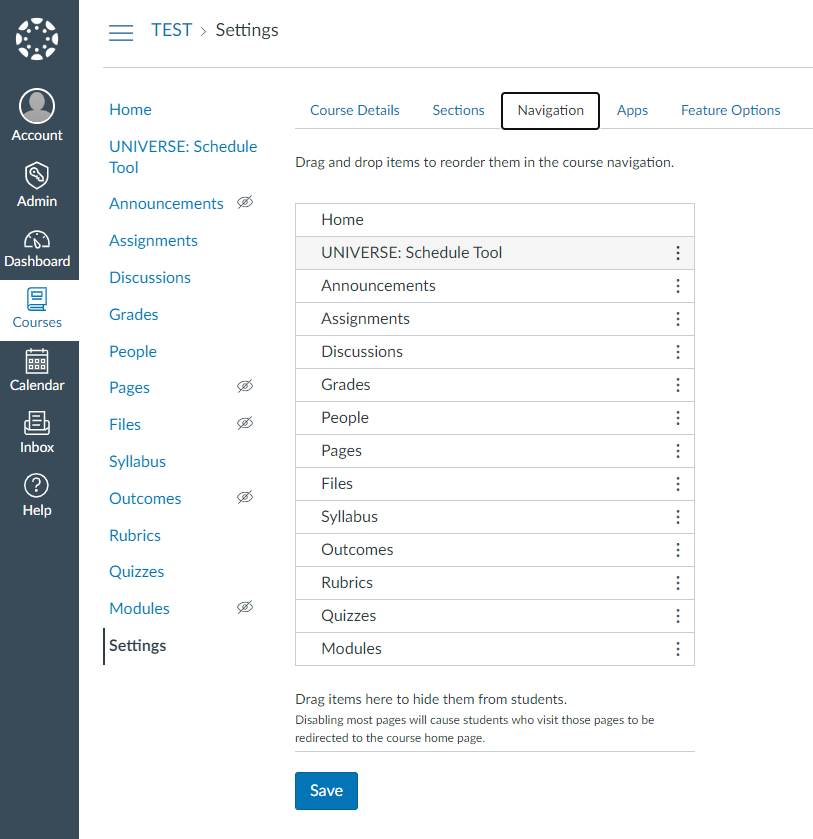This screenshot has width=813, height=839.
Task: Open options menu for Quizzes row
Action: (678, 616)
